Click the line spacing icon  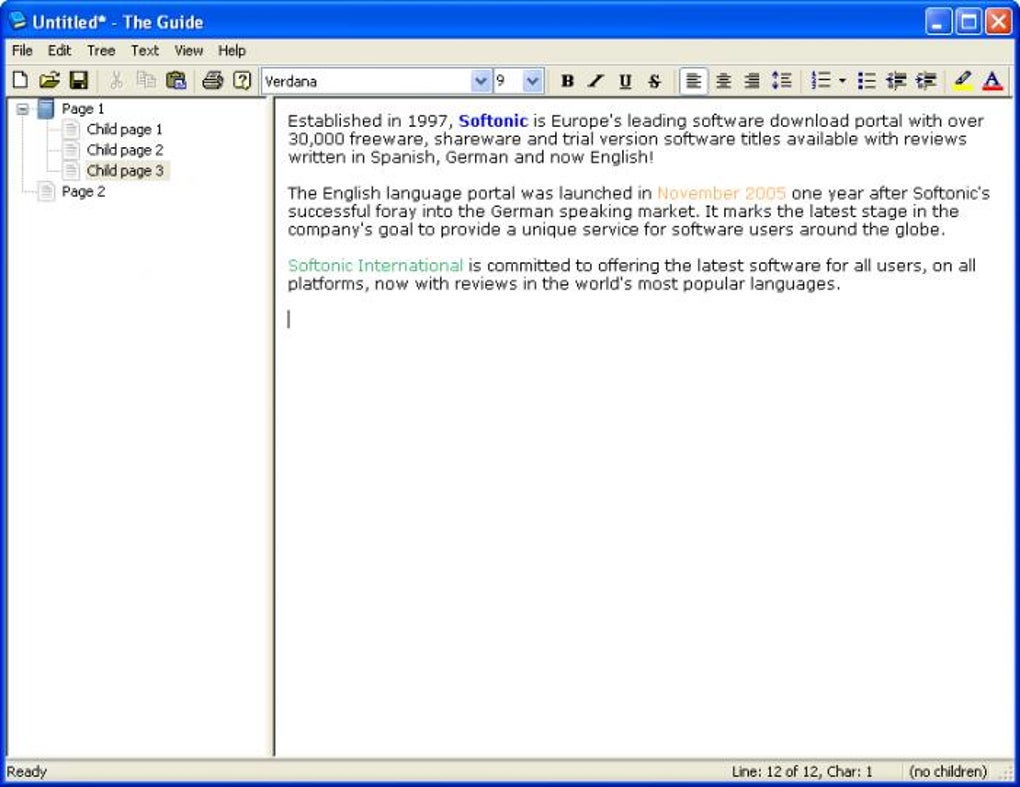pos(781,81)
